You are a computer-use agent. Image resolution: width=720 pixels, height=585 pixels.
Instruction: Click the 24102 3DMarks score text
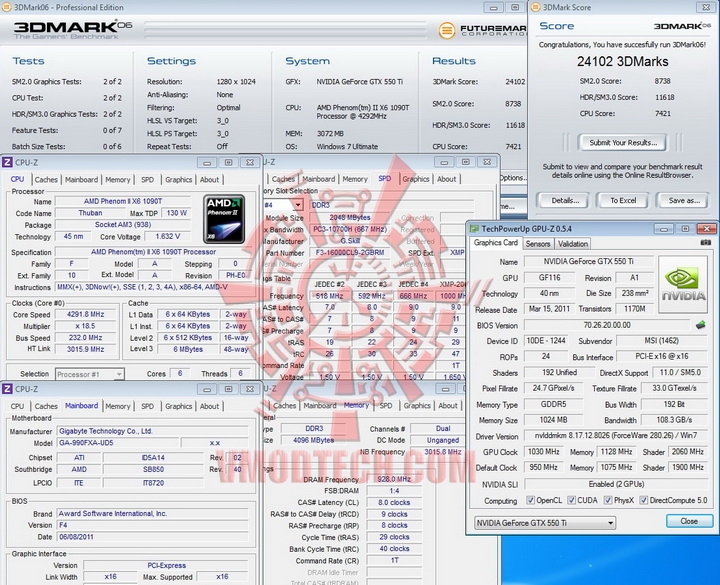tap(623, 62)
